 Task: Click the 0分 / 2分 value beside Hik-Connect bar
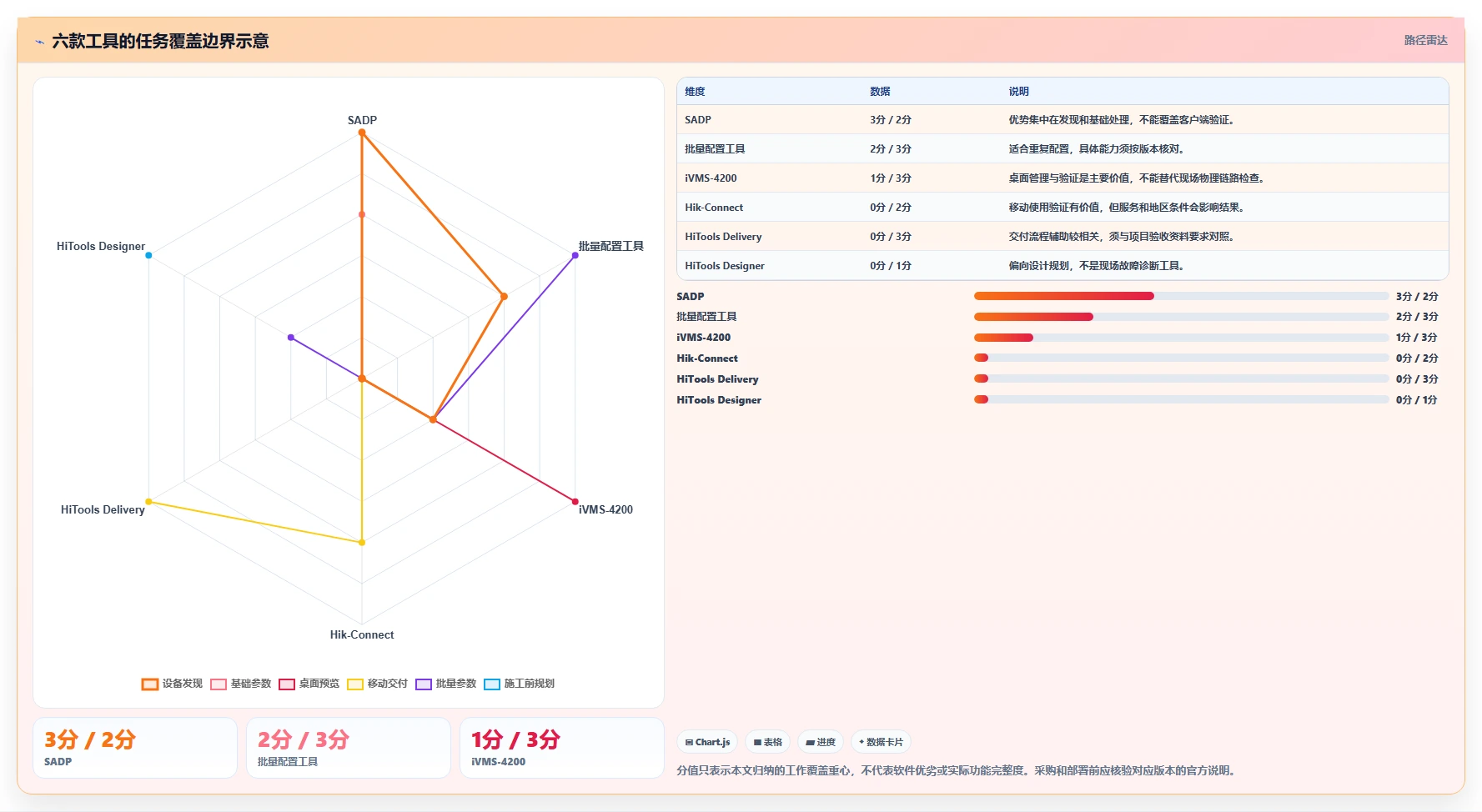(x=1417, y=358)
